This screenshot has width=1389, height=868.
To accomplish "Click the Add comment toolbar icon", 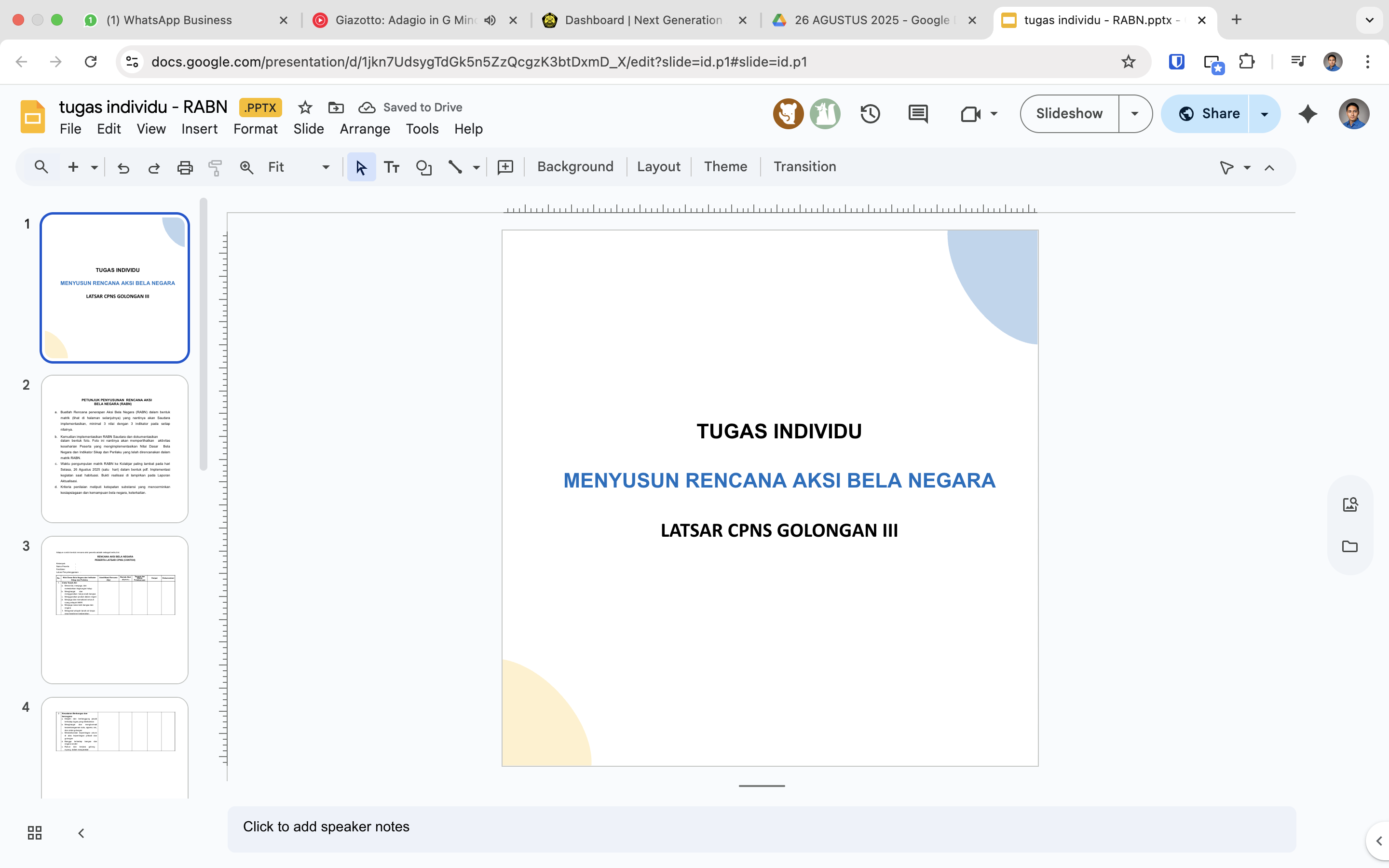I will [505, 167].
